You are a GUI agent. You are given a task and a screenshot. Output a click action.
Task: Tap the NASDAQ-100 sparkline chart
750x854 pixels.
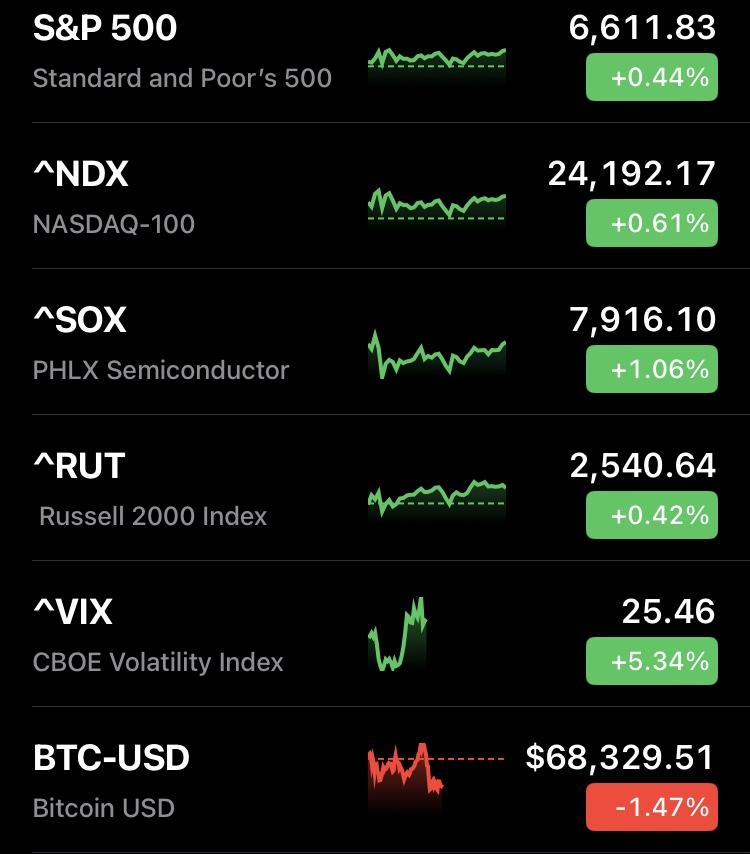coord(437,205)
